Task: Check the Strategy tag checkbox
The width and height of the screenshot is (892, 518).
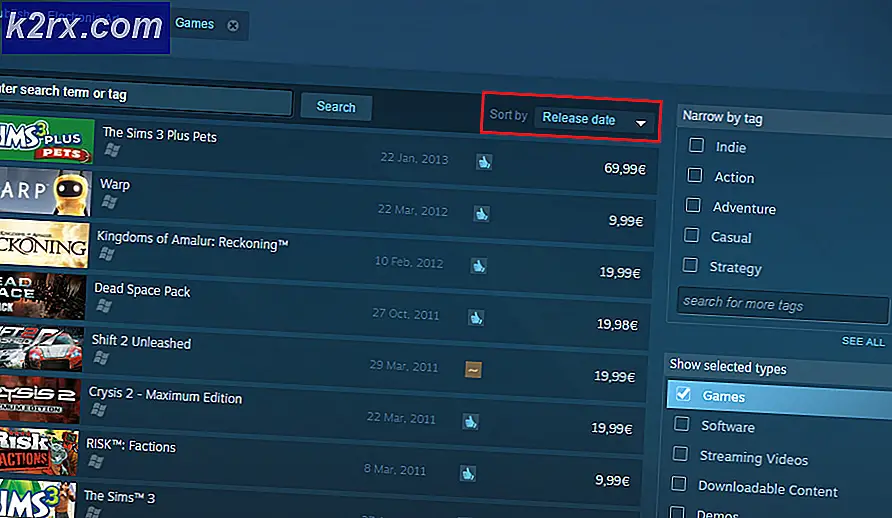Action: coord(690,264)
